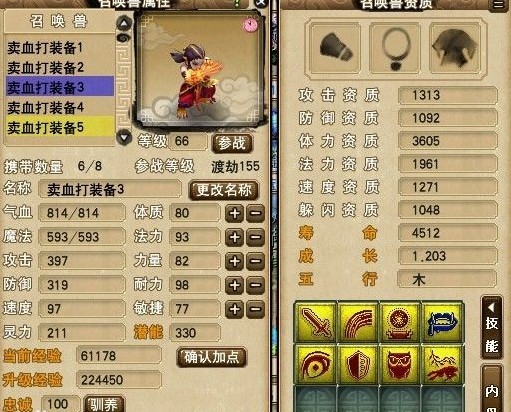Select the red eye swirl skill
511x412 pixels.
(315, 364)
